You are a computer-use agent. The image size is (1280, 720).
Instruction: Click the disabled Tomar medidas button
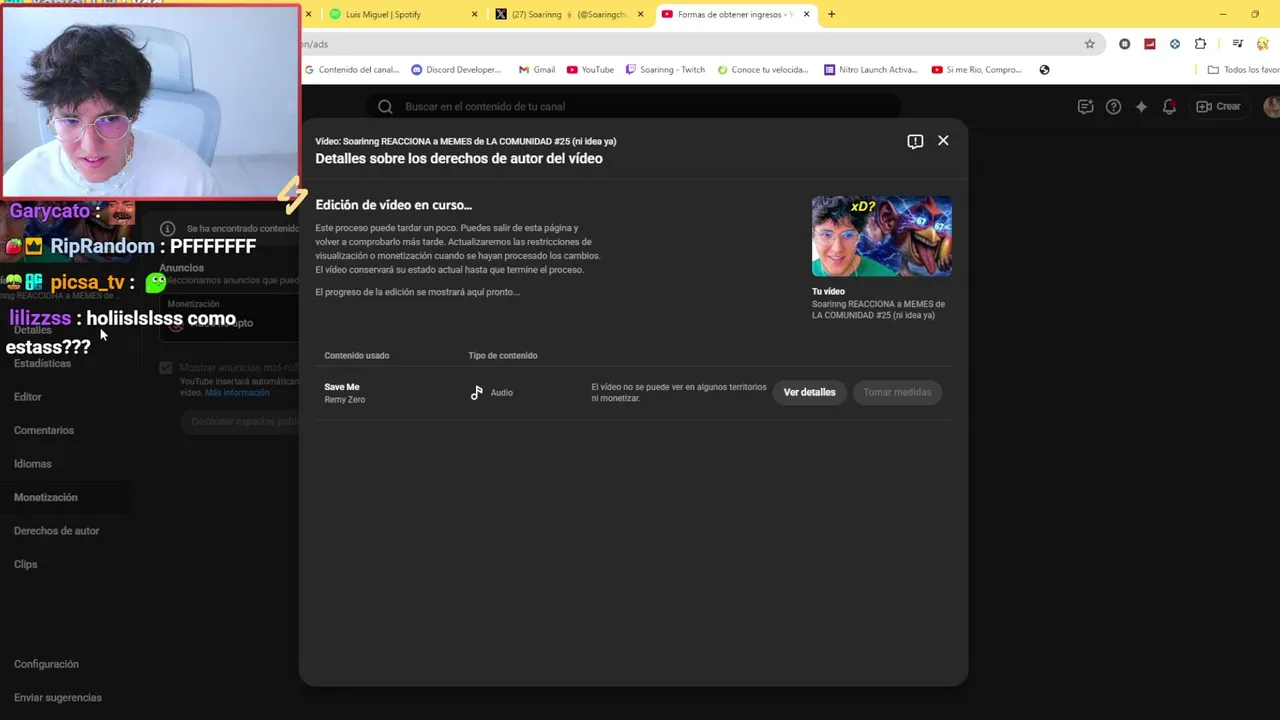coord(897,392)
